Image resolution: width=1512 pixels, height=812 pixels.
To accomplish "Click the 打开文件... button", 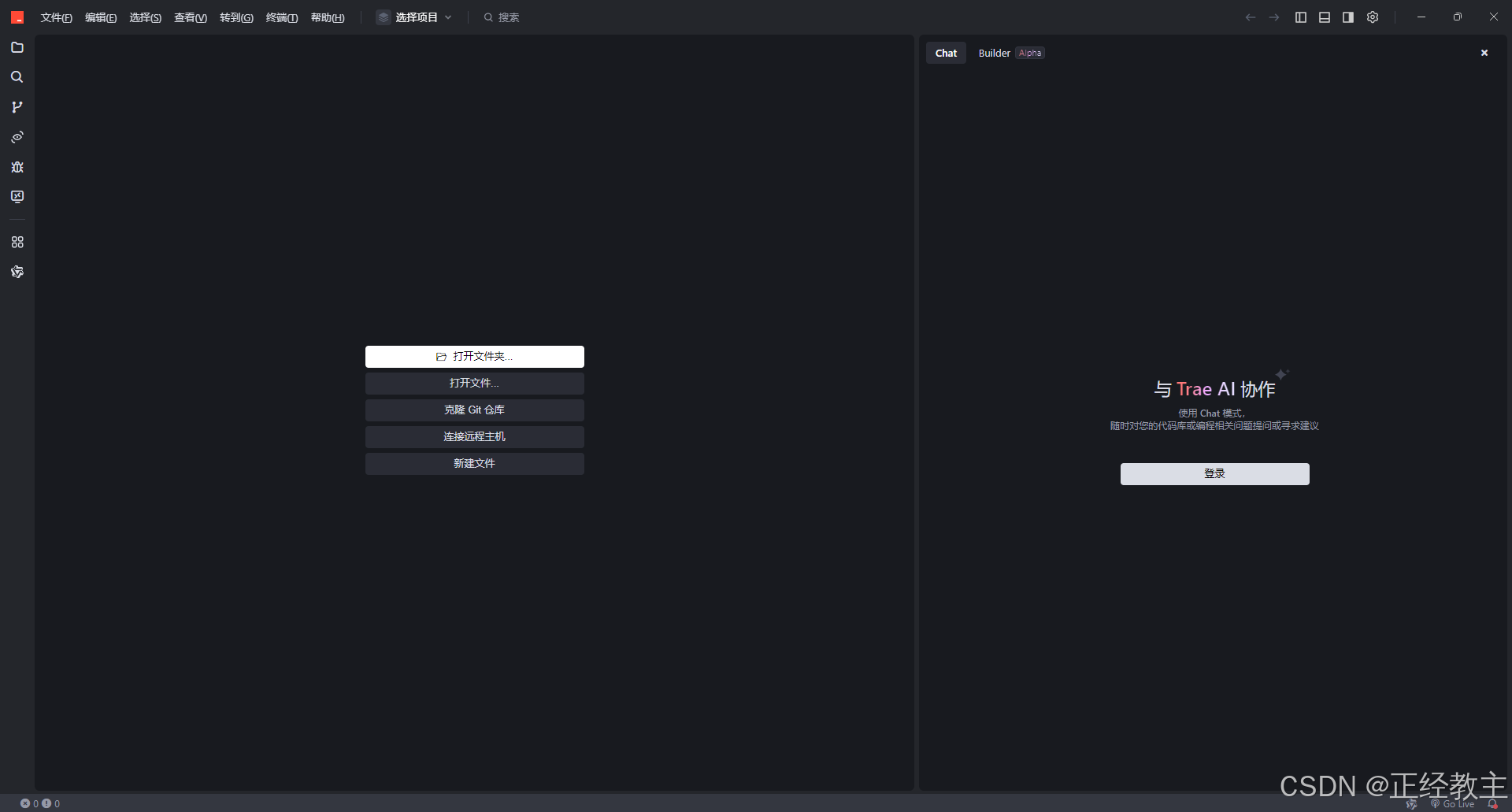I will 475,384.
